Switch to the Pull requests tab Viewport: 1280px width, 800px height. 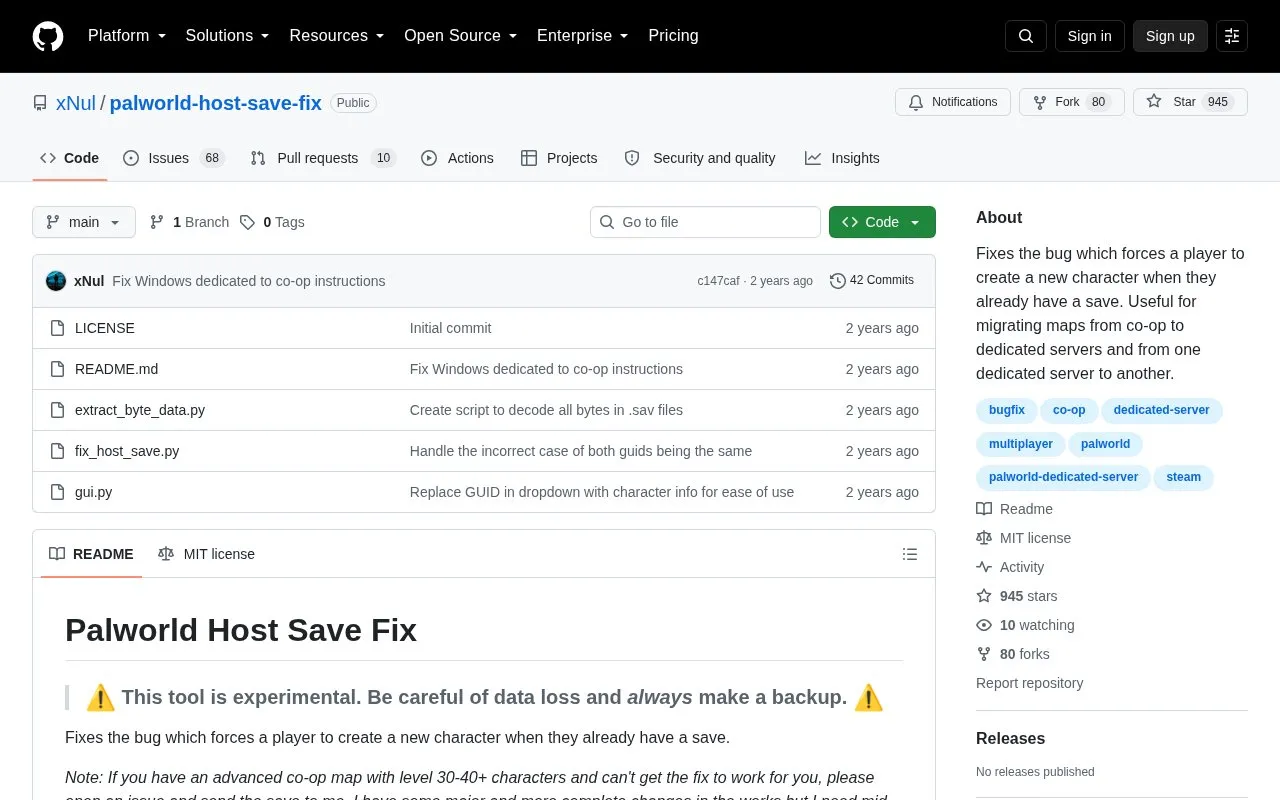[x=323, y=158]
